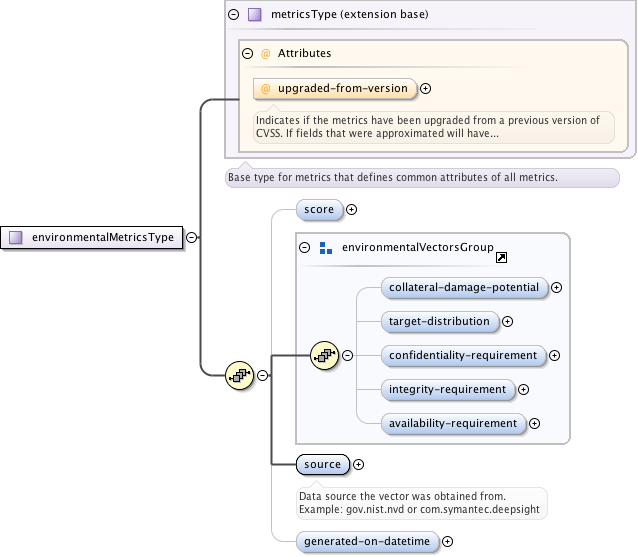Expand the generated-on-datetime plus button
Screen dimensions: 638x557
coord(447,542)
